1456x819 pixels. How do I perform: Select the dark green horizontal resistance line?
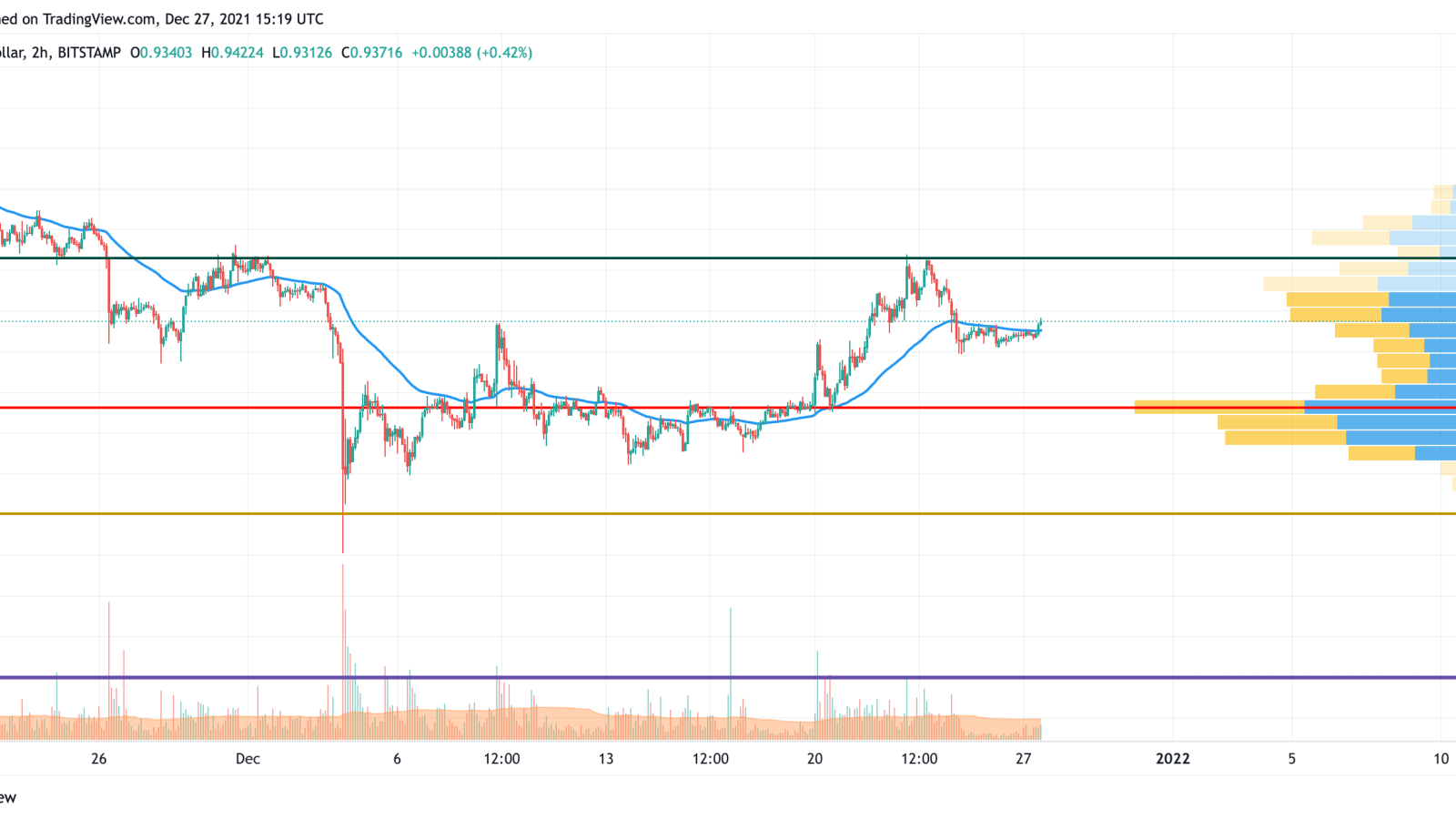[728, 258]
